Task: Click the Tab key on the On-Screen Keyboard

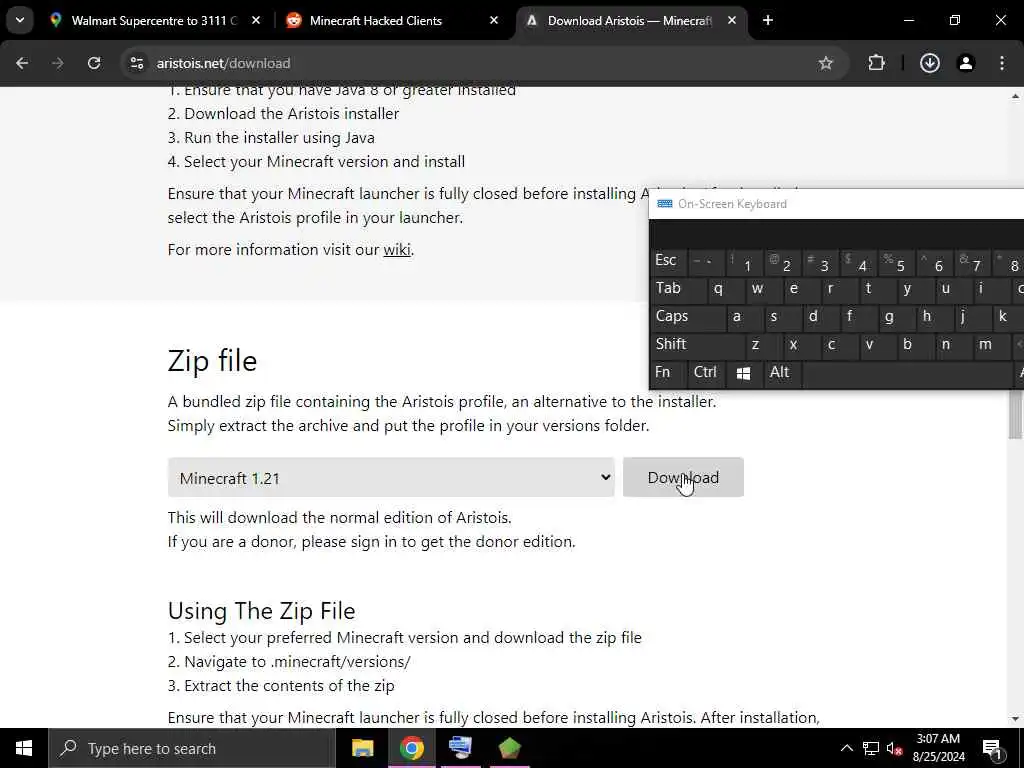Action: pos(678,289)
